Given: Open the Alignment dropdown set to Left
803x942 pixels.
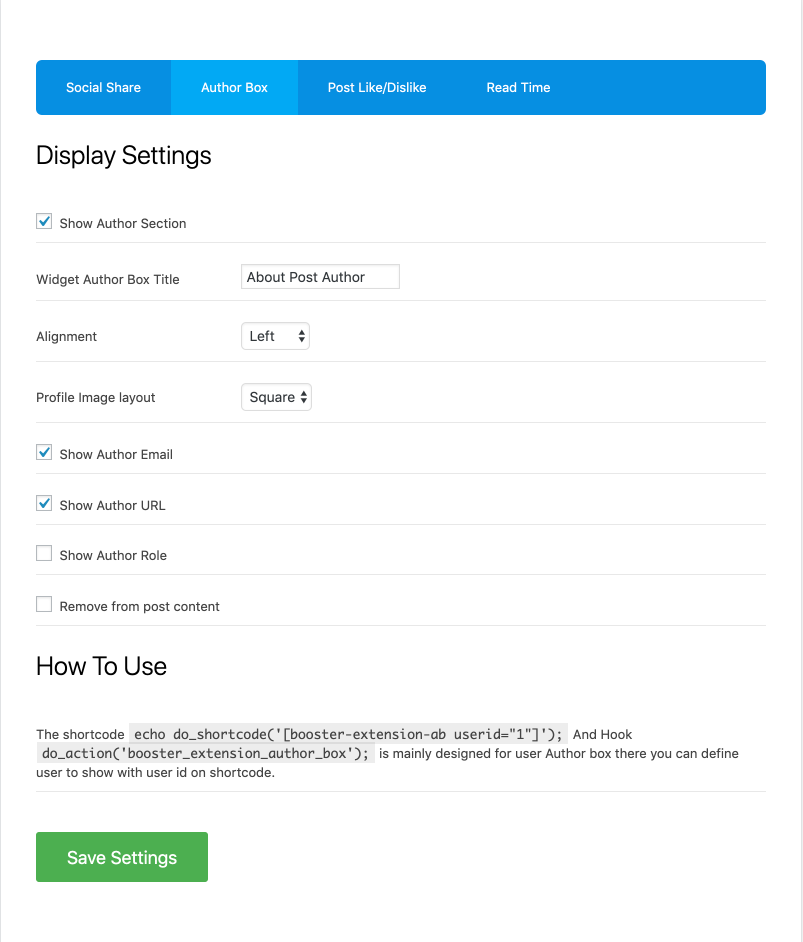Looking at the screenshot, I should [275, 336].
